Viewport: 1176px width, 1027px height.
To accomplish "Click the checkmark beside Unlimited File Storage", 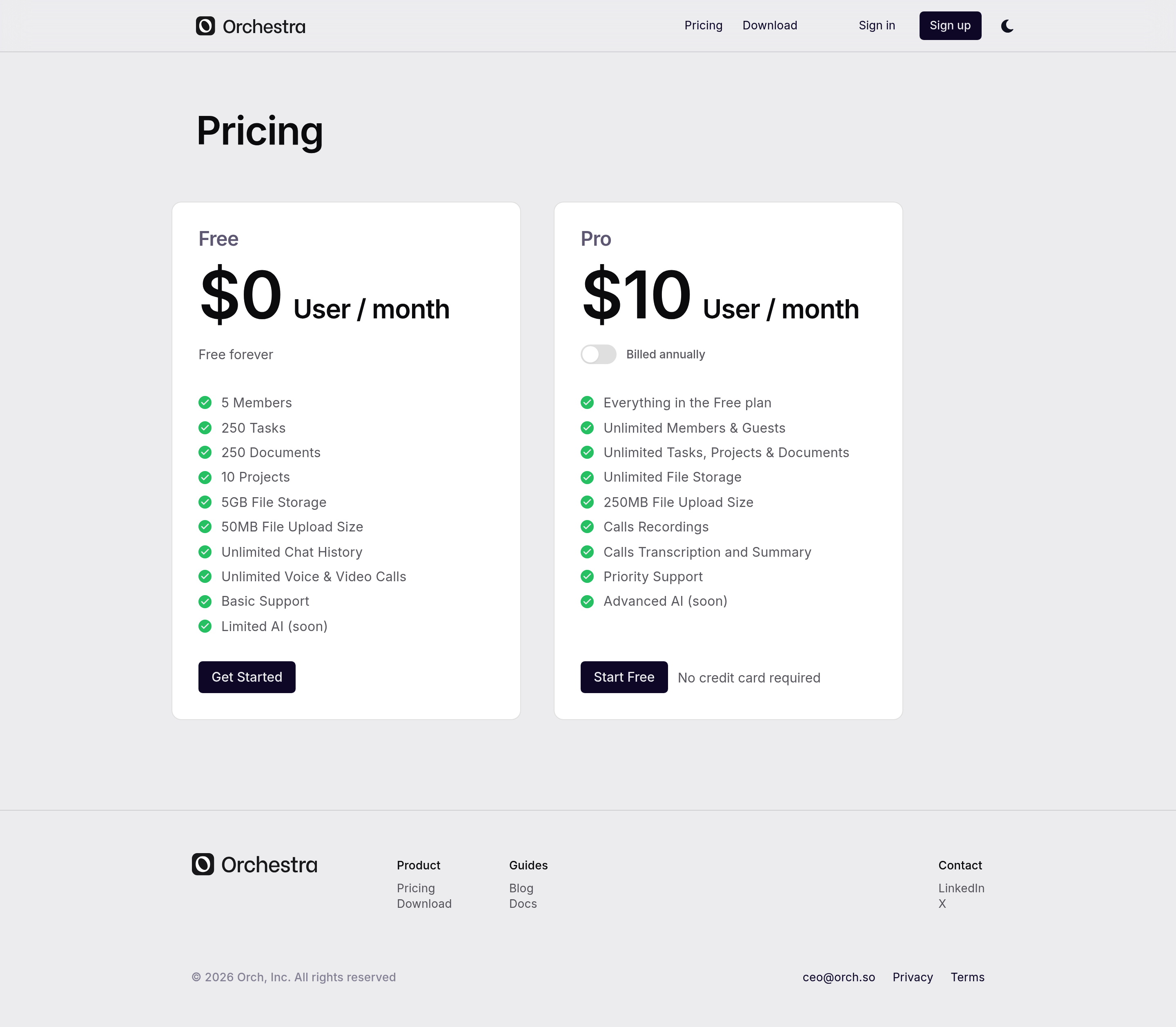I will (587, 478).
